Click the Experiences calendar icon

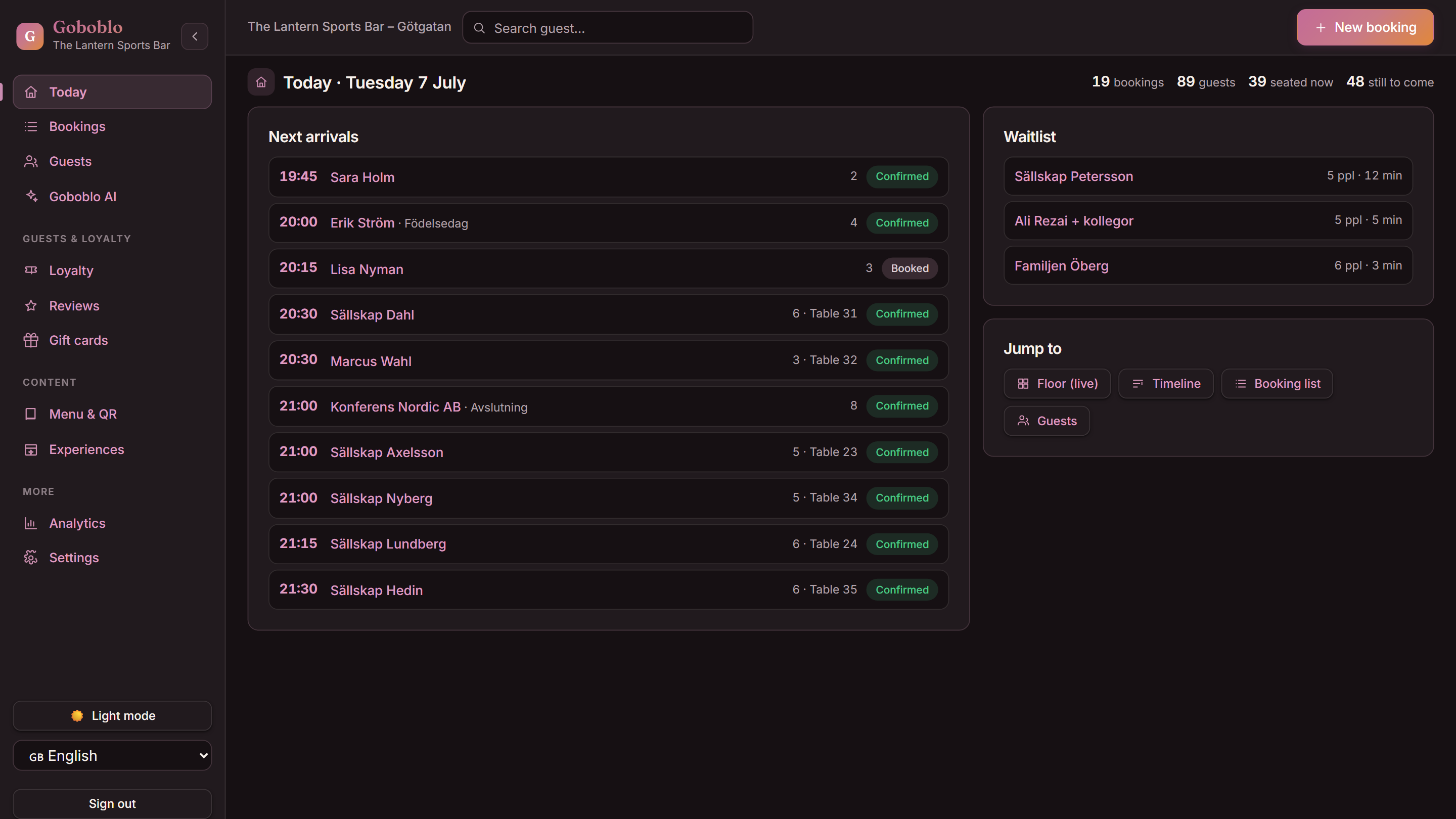(31, 449)
